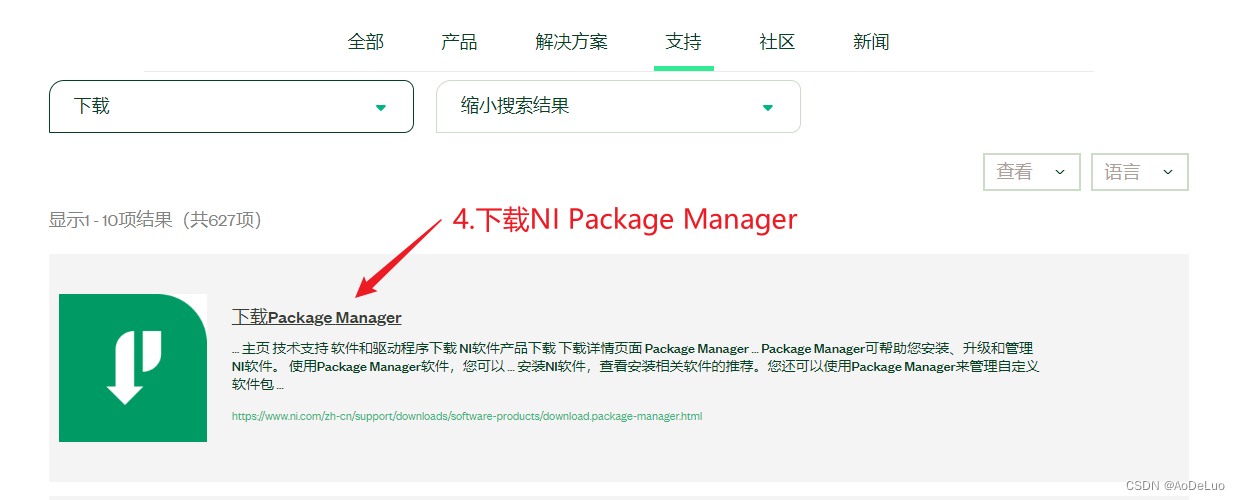Open the 下载Package Manager result link
1240x500 pixels.
[x=317, y=317]
